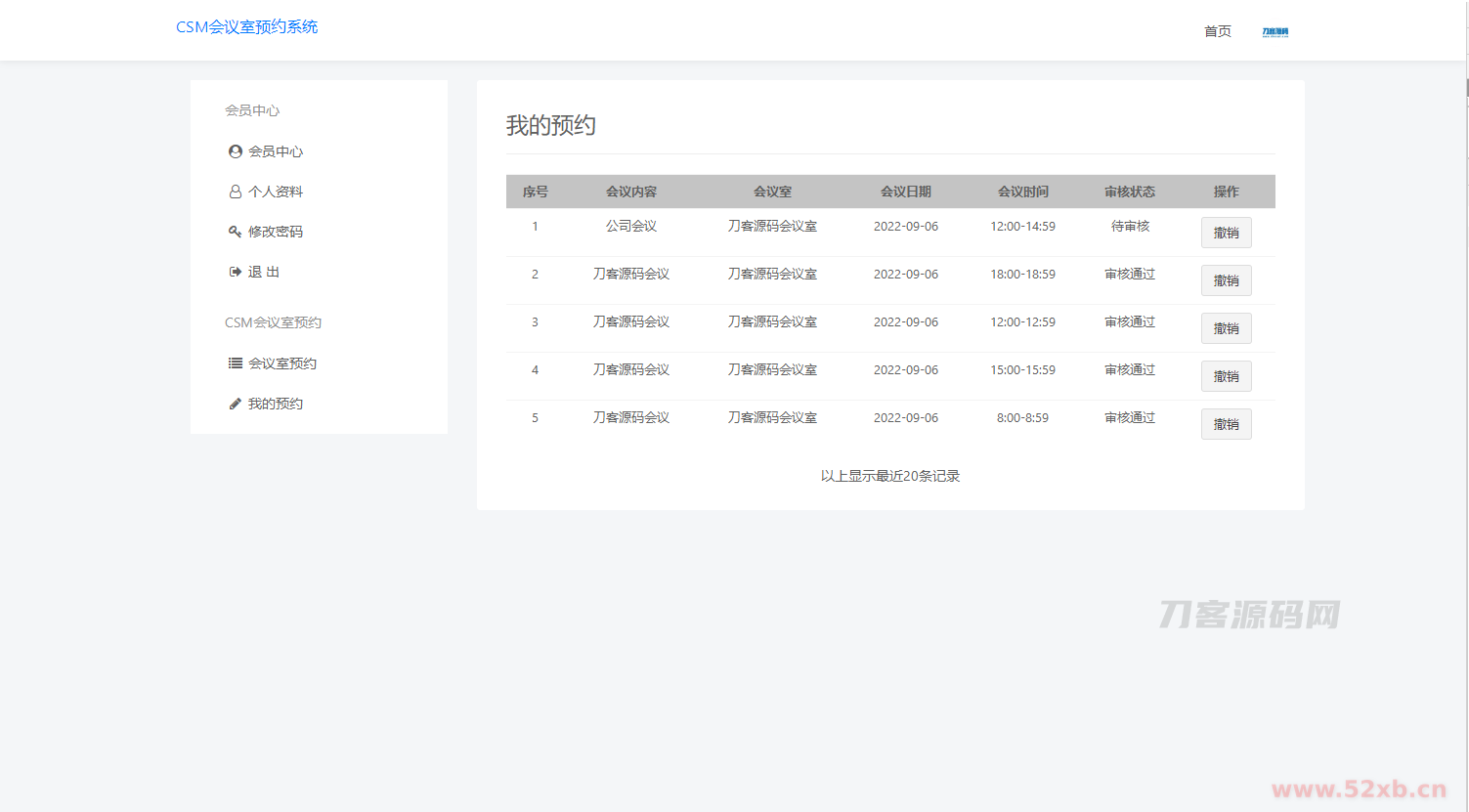Open 会议室预约 from sidebar menu

[x=282, y=363]
